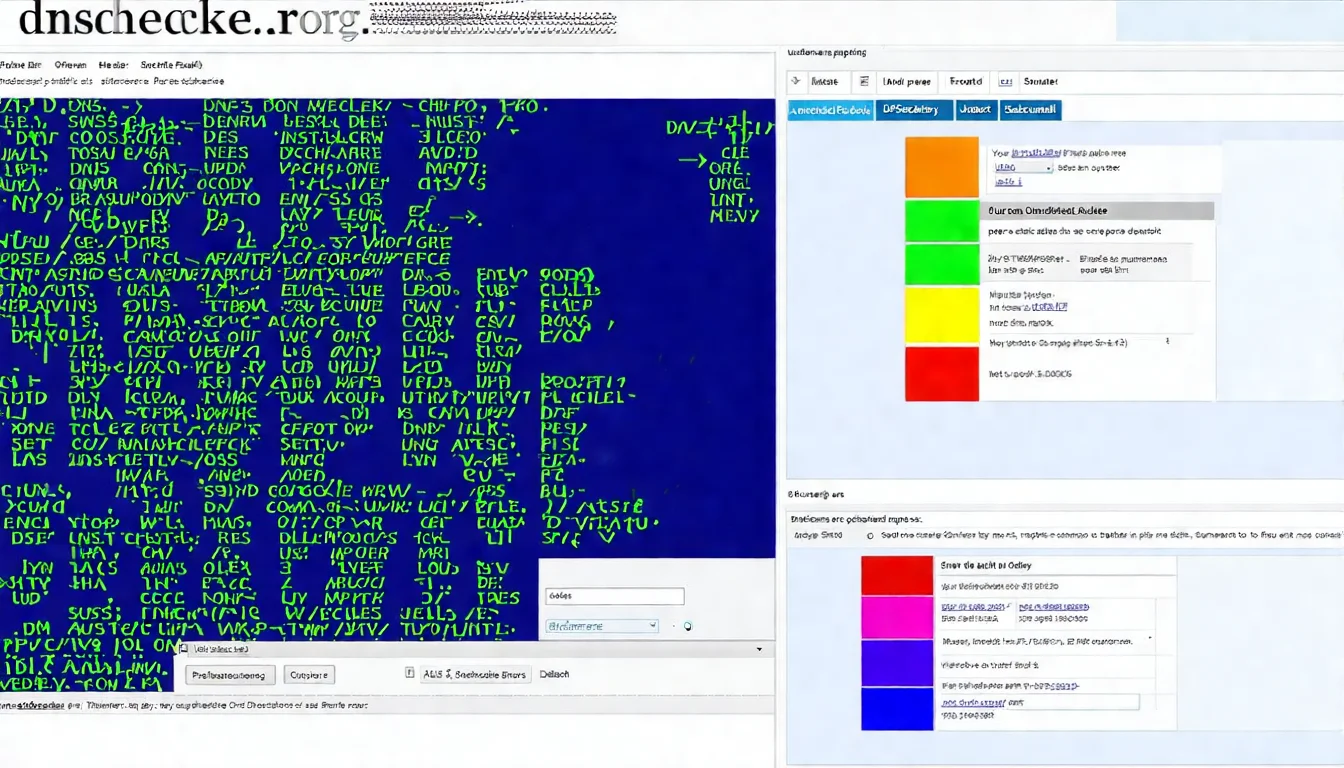Select the document icon on the results toolbar

pyautogui.click(x=866, y=81)
